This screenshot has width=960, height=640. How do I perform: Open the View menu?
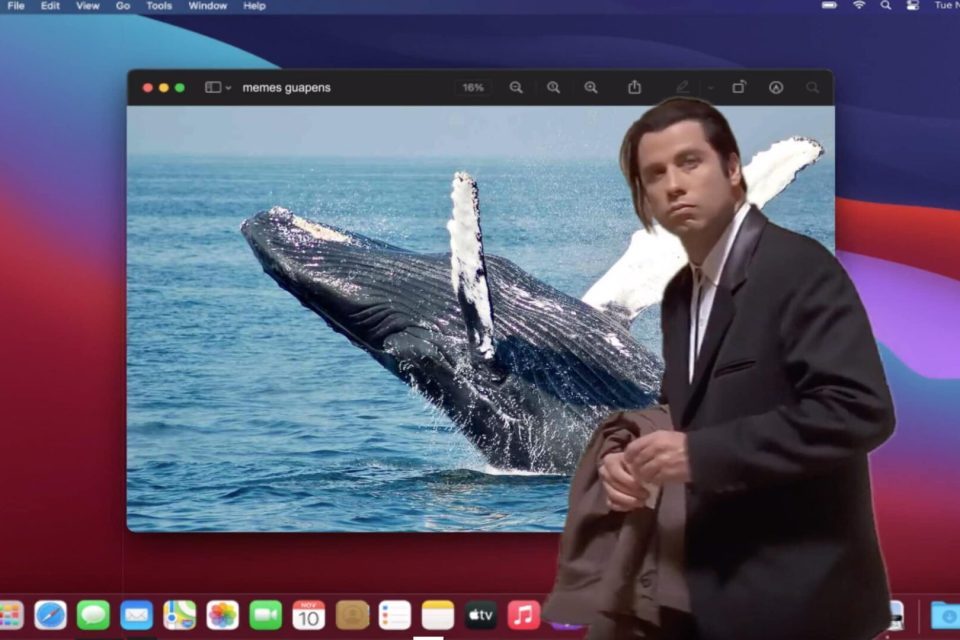(88, 6)
